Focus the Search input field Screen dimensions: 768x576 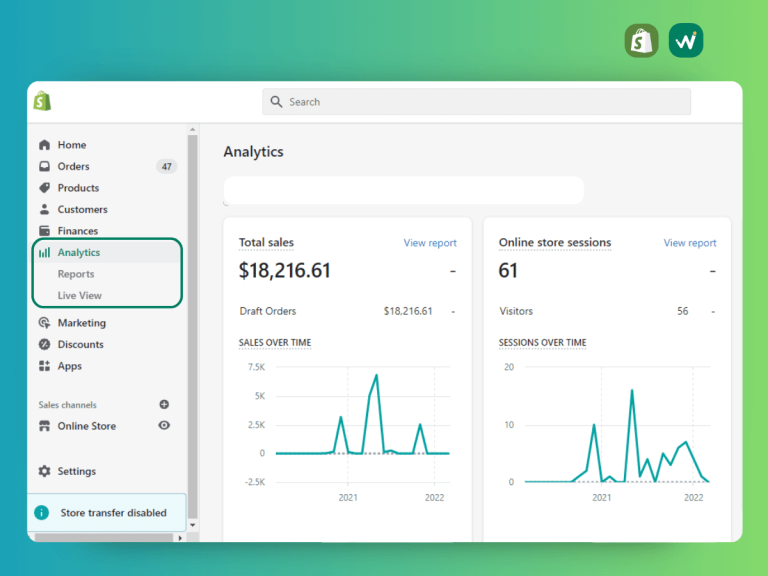(477, 101)
